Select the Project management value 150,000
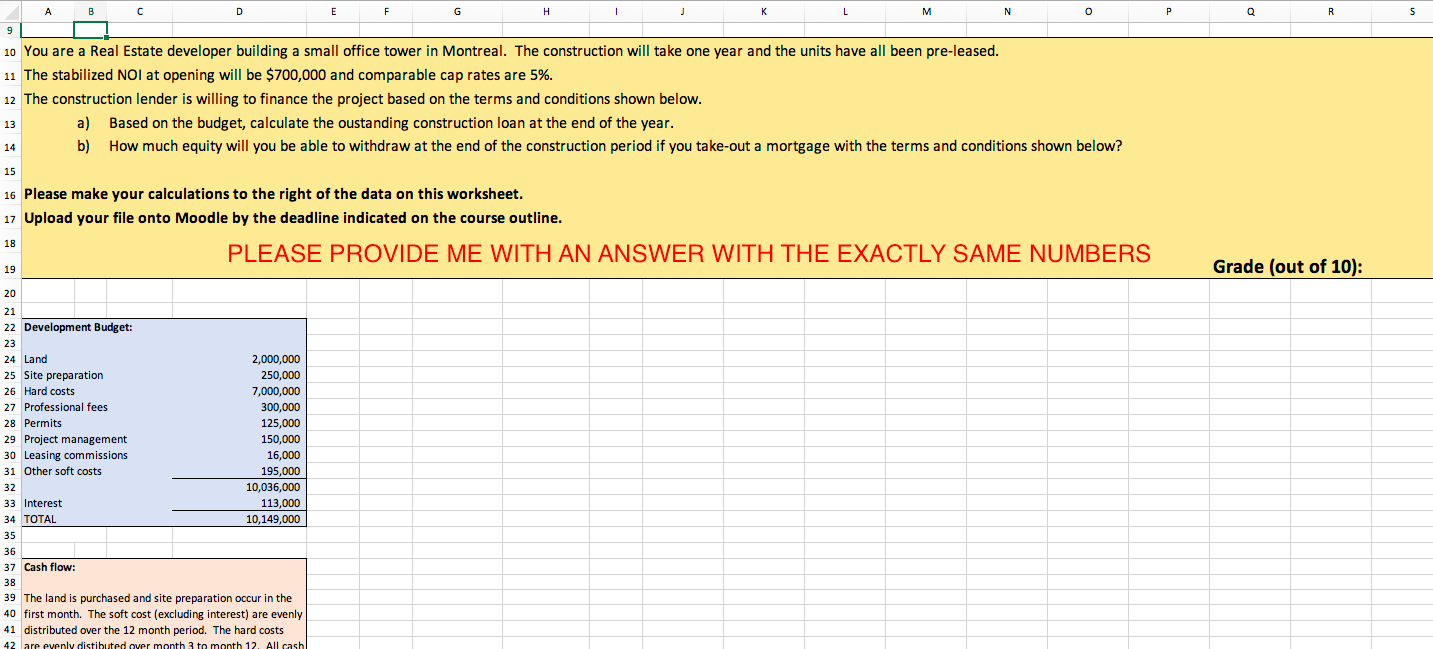The width and height of the screenshot is (1433, 649). click(x=280, y=439)
